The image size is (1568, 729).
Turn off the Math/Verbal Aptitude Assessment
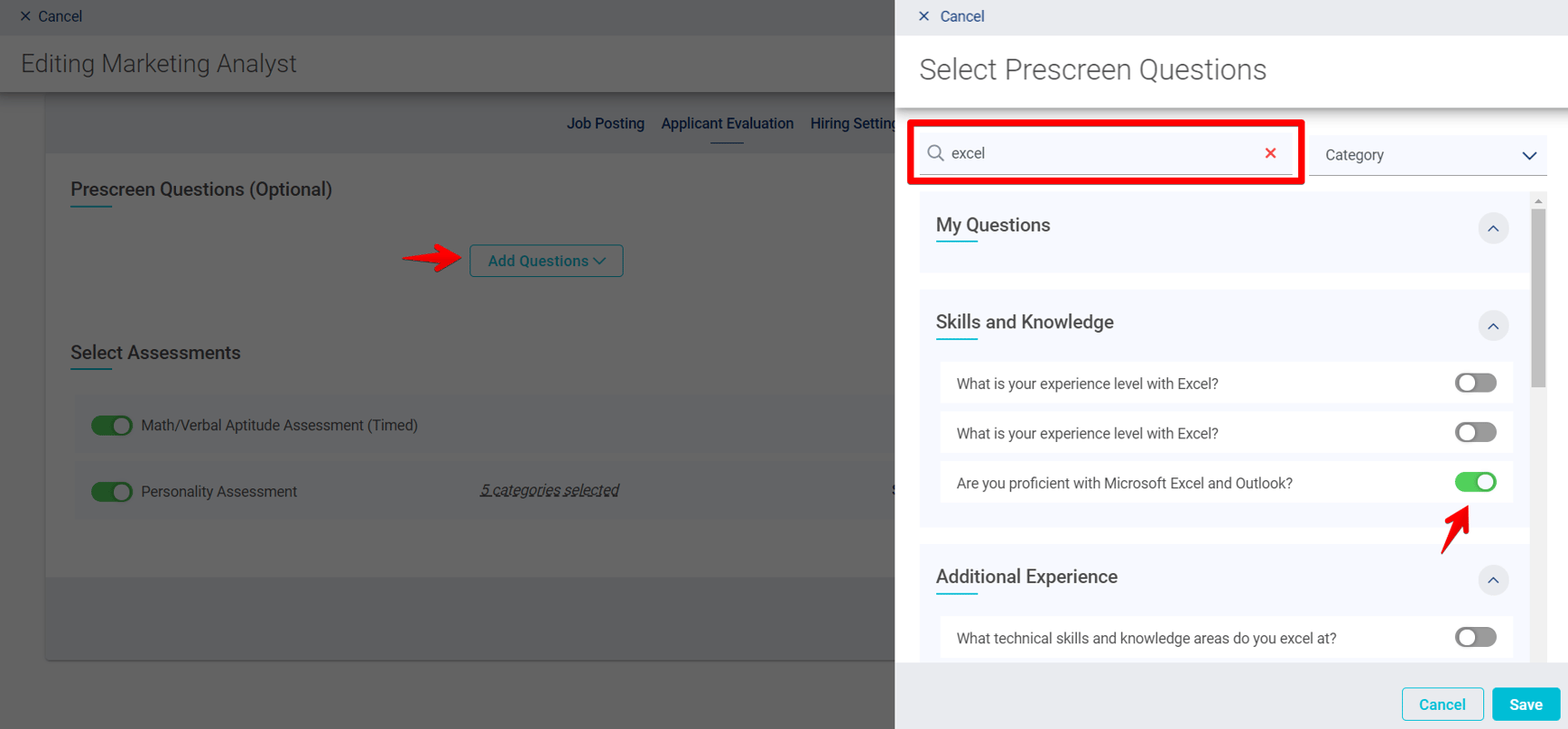pos(111,425)
